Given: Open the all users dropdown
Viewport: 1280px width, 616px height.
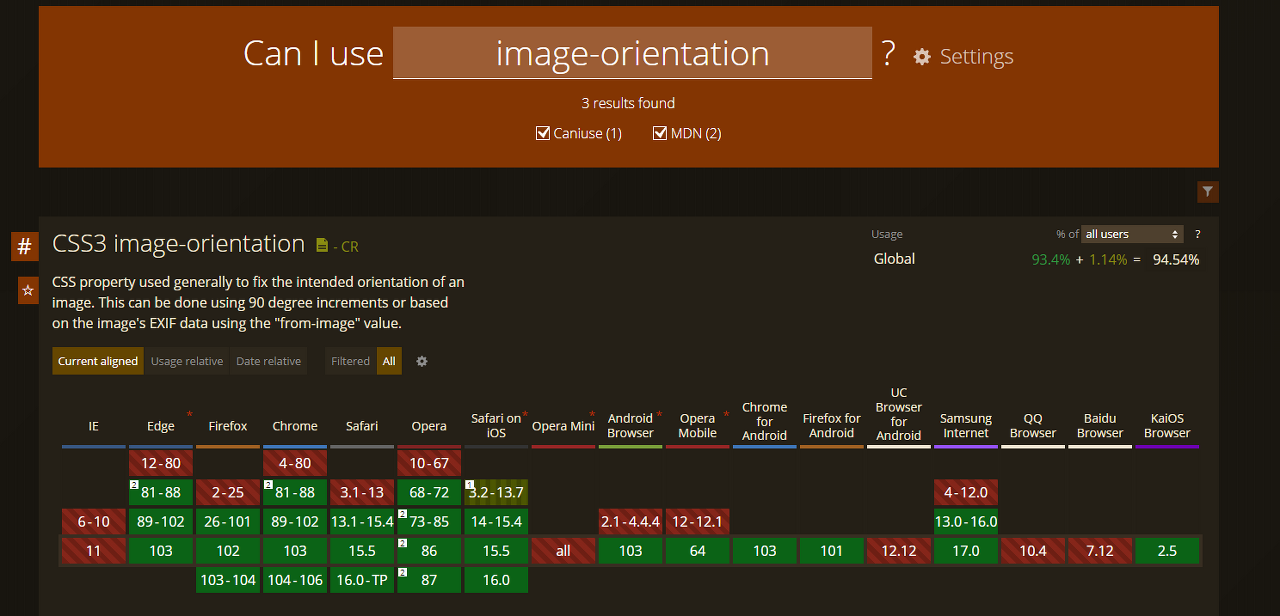Looking at the screenshot, I should (1131, 233).
